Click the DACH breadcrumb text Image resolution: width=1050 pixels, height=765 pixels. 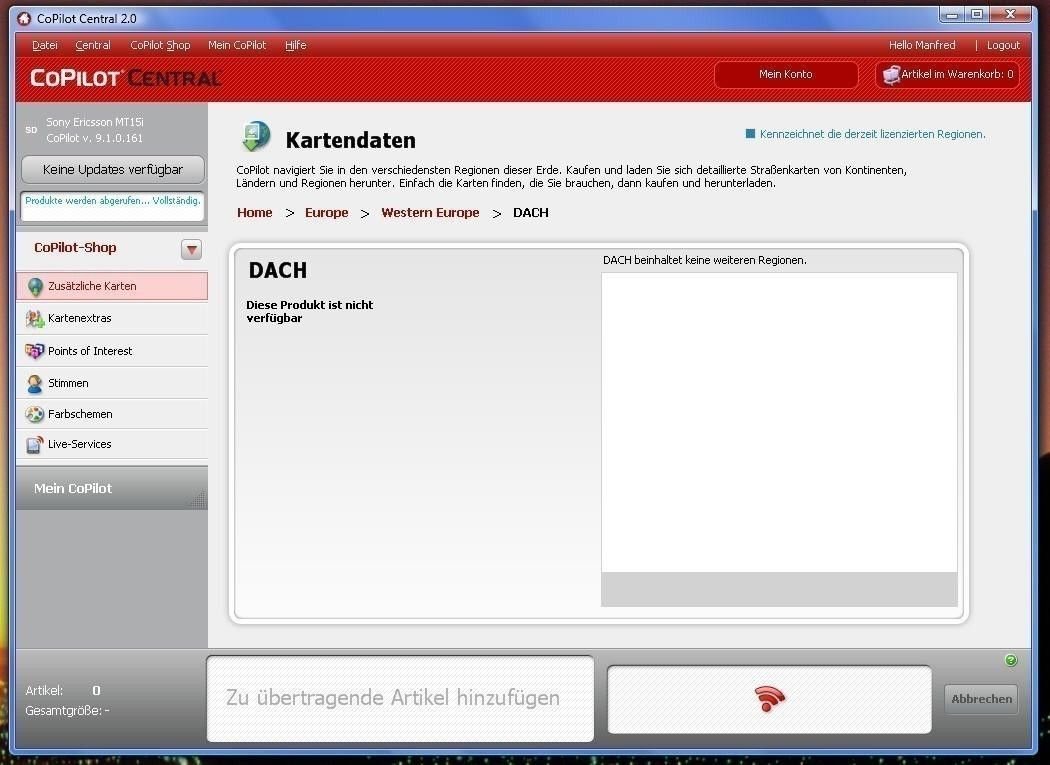[530, 212]
